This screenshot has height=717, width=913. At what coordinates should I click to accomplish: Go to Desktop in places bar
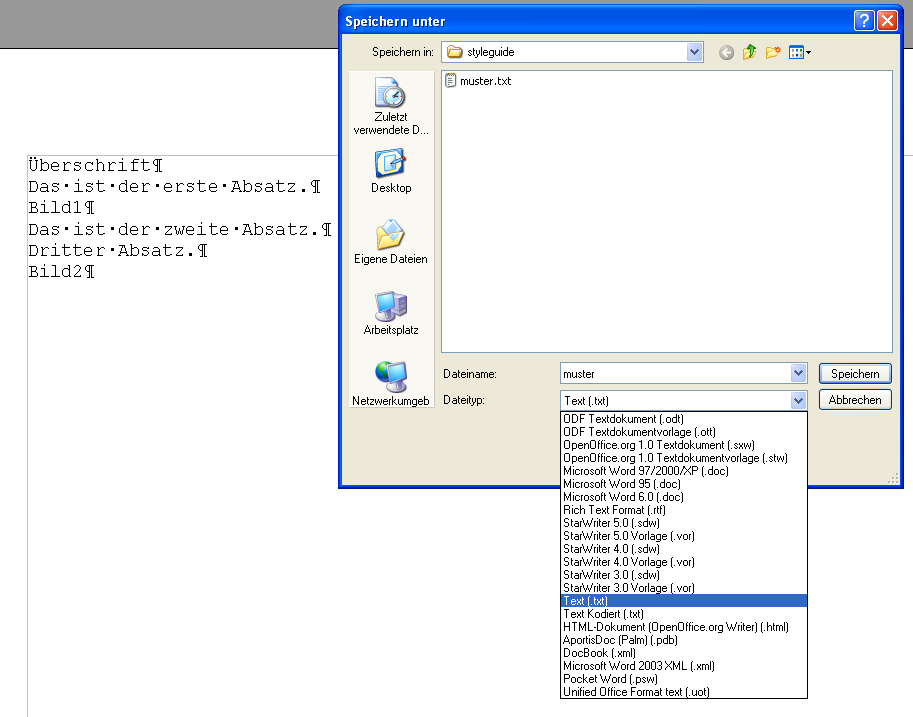(x=390, y=172)
